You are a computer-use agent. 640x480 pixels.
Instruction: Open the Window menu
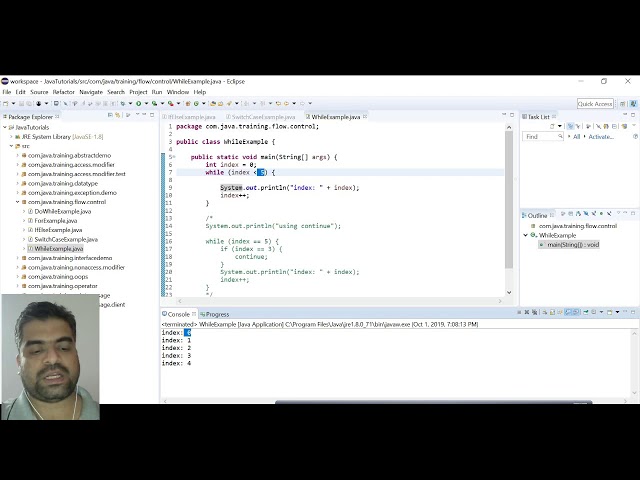(178, 92)
